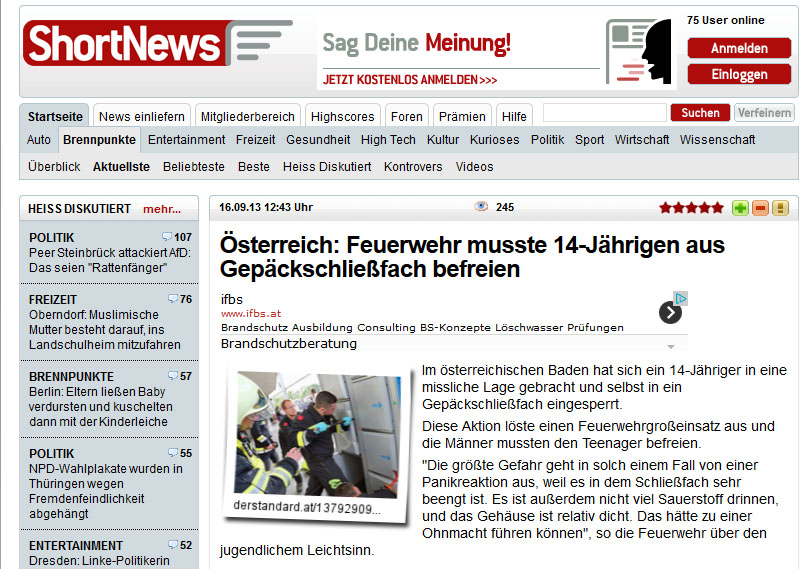Click the derstandard.at source caption
Screen dimensions: 807x569
pyautogui.click(x=307, y=507)
